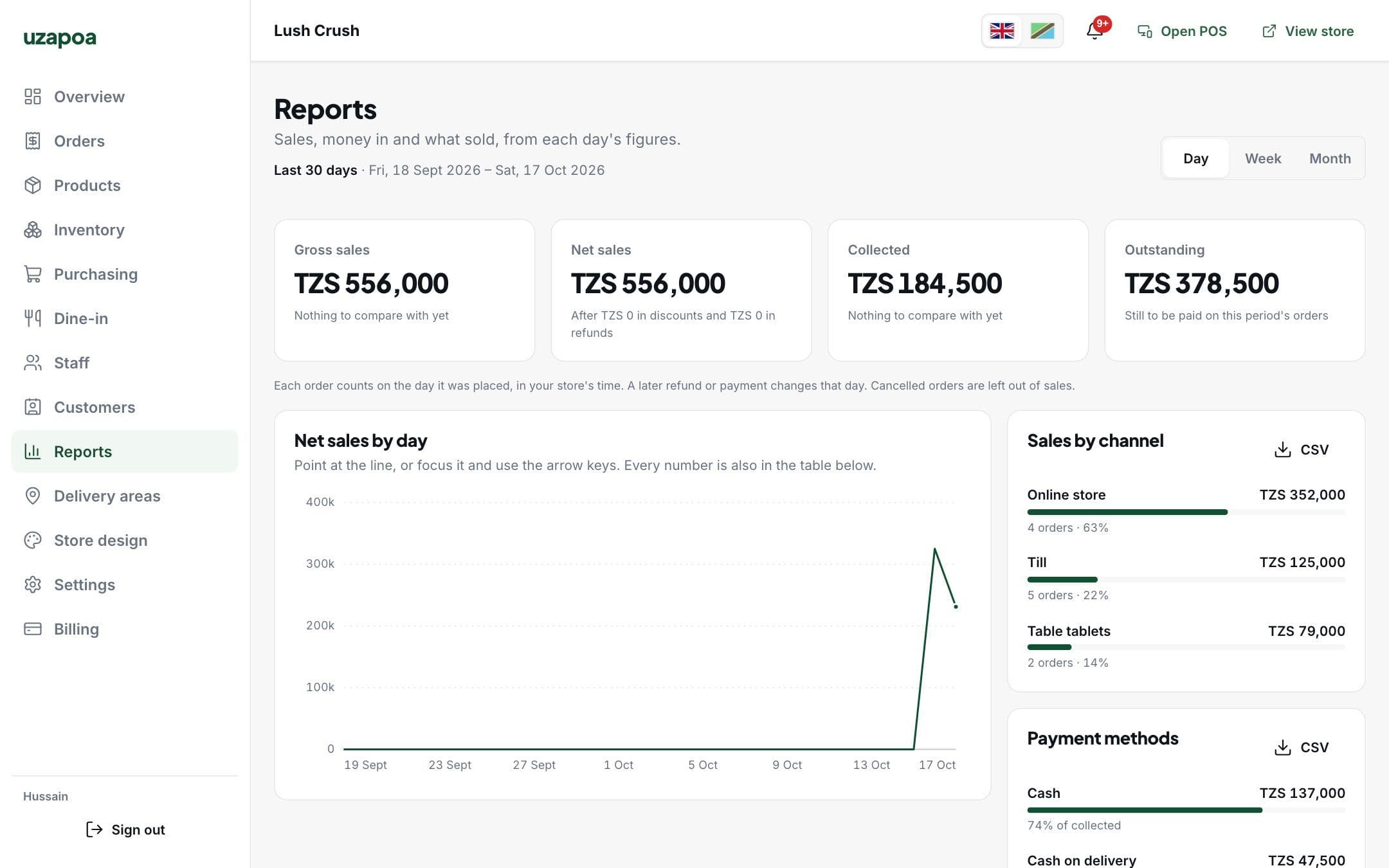The height and width of the screenshot is (868, 1389).
Task: Click the Staff people icon
Action: pos(33,363)
